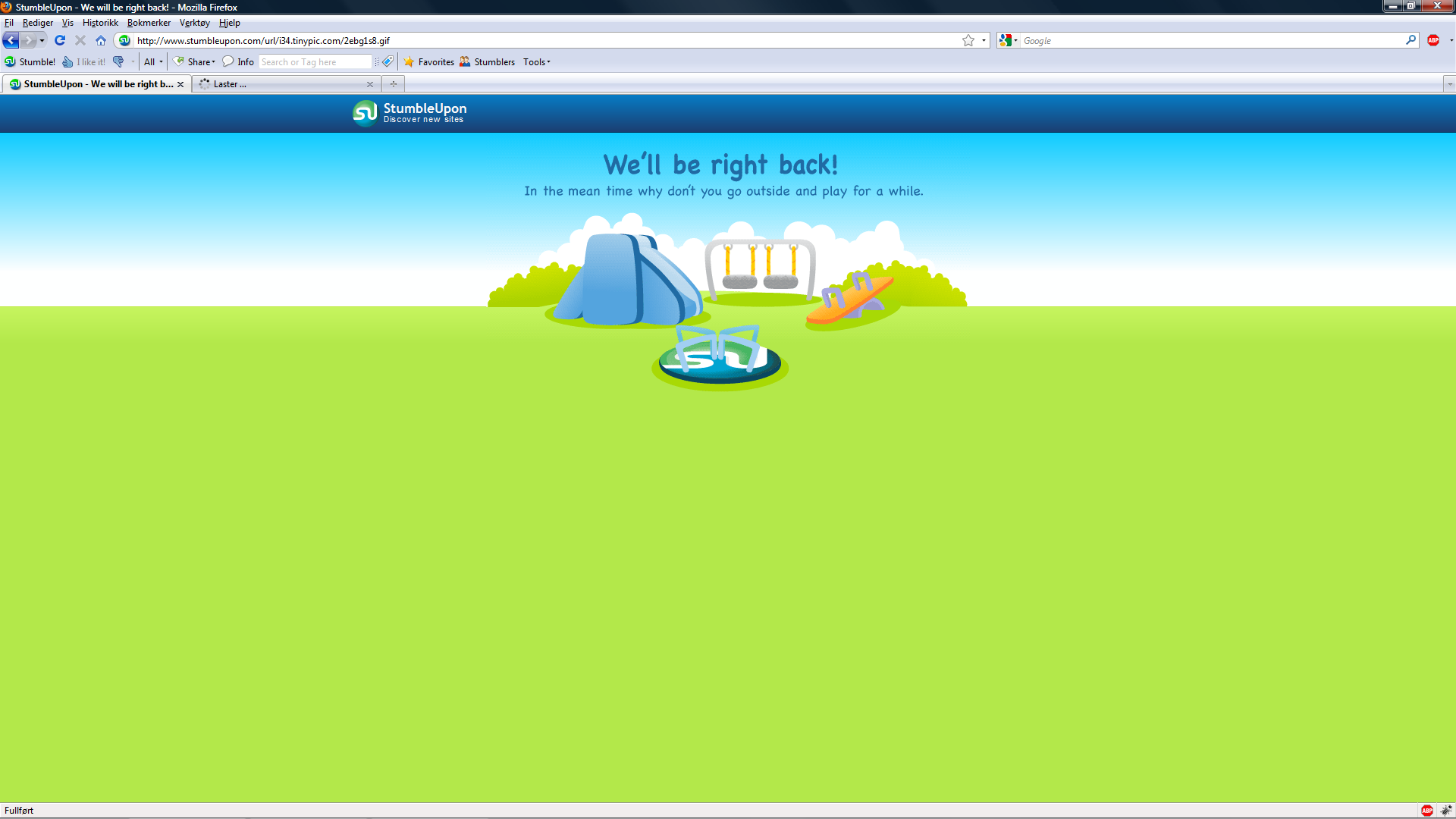Open the list all tabs dropdown
Image resolution: width=1456 pixels, height=819 pixels.
coord(1449,84)
